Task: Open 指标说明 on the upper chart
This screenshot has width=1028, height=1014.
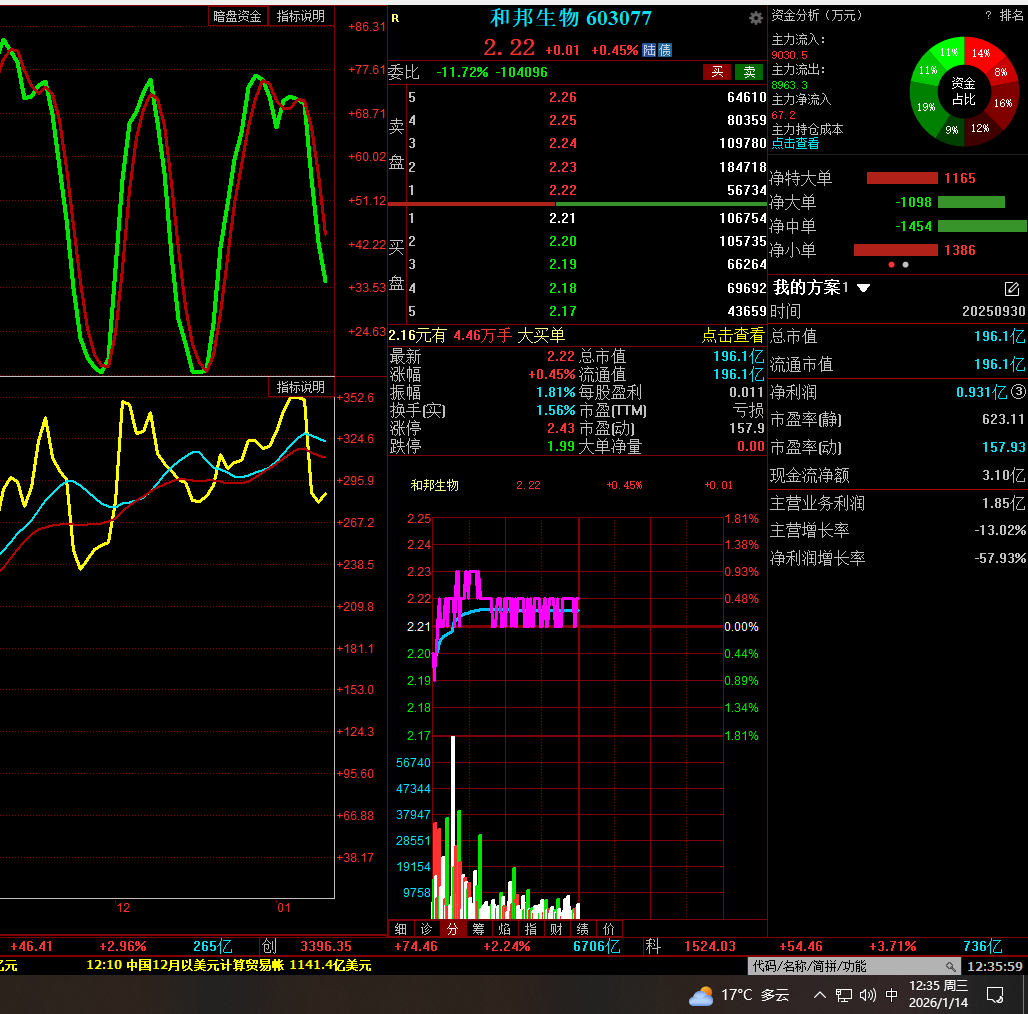Action: [301, 16]
